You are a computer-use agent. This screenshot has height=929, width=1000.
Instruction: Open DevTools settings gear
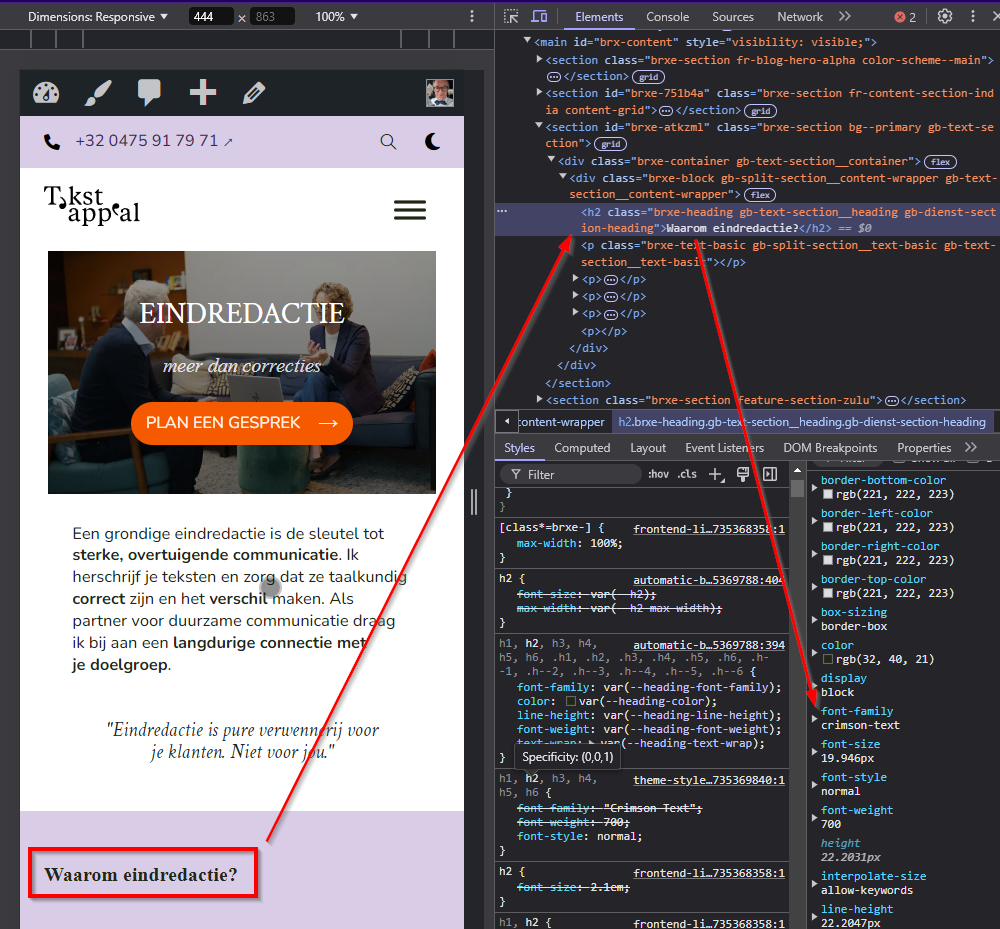pos(945,17)
